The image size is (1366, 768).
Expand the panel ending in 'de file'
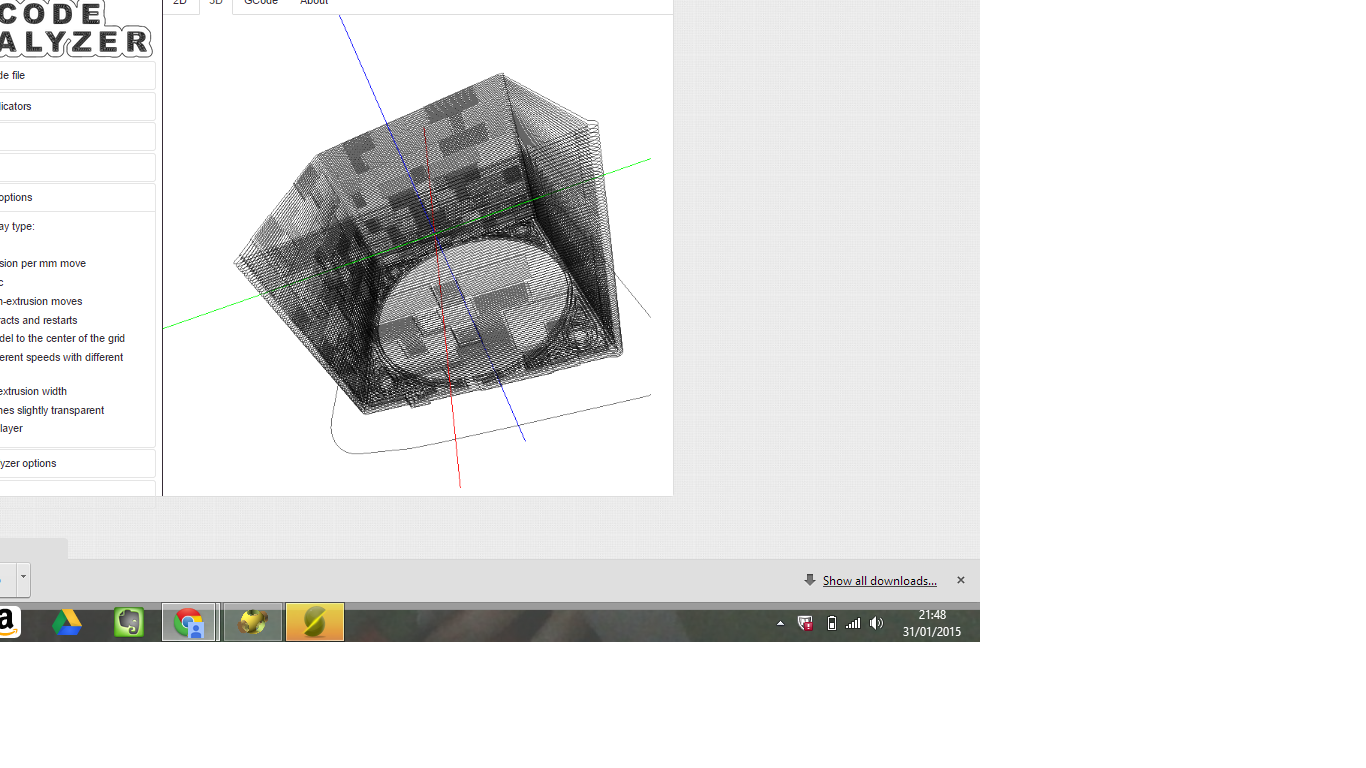tap(77, 76)
